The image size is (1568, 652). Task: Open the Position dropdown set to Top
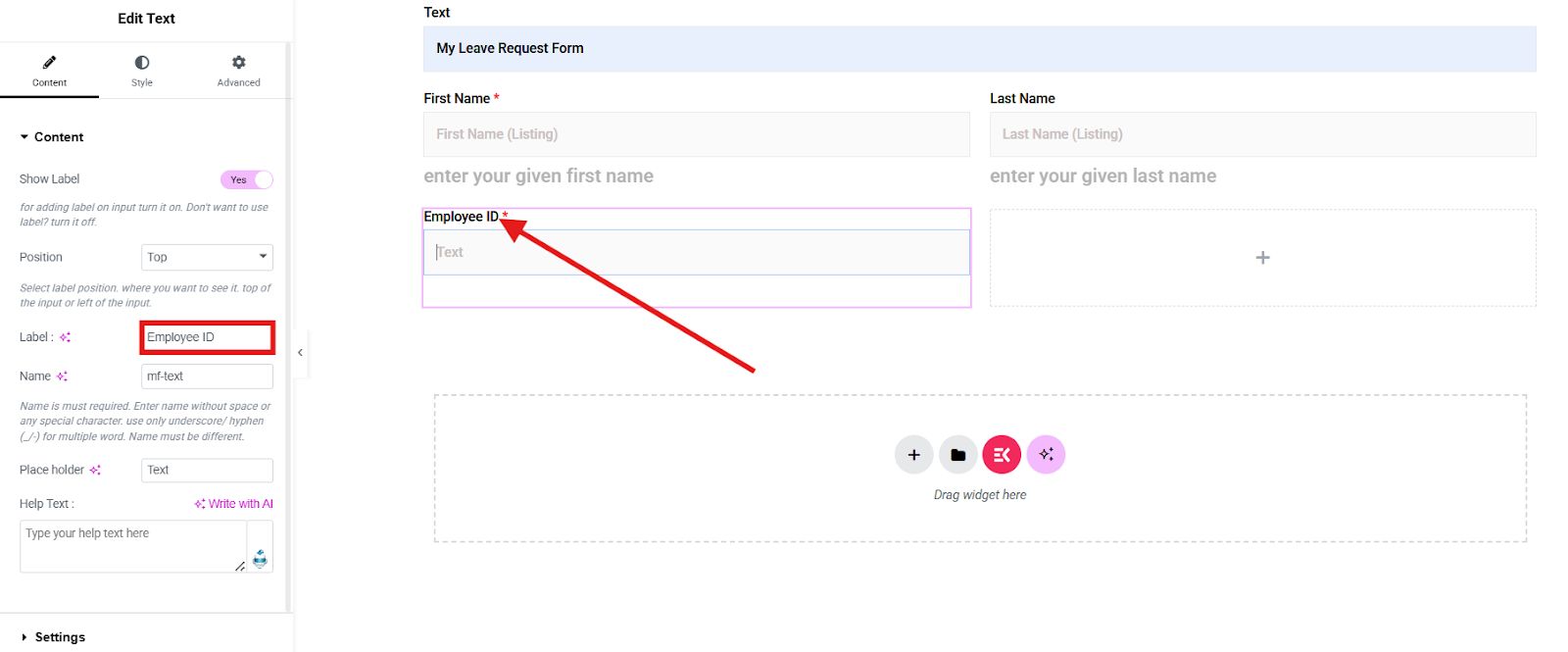click(x=207, y=257)
